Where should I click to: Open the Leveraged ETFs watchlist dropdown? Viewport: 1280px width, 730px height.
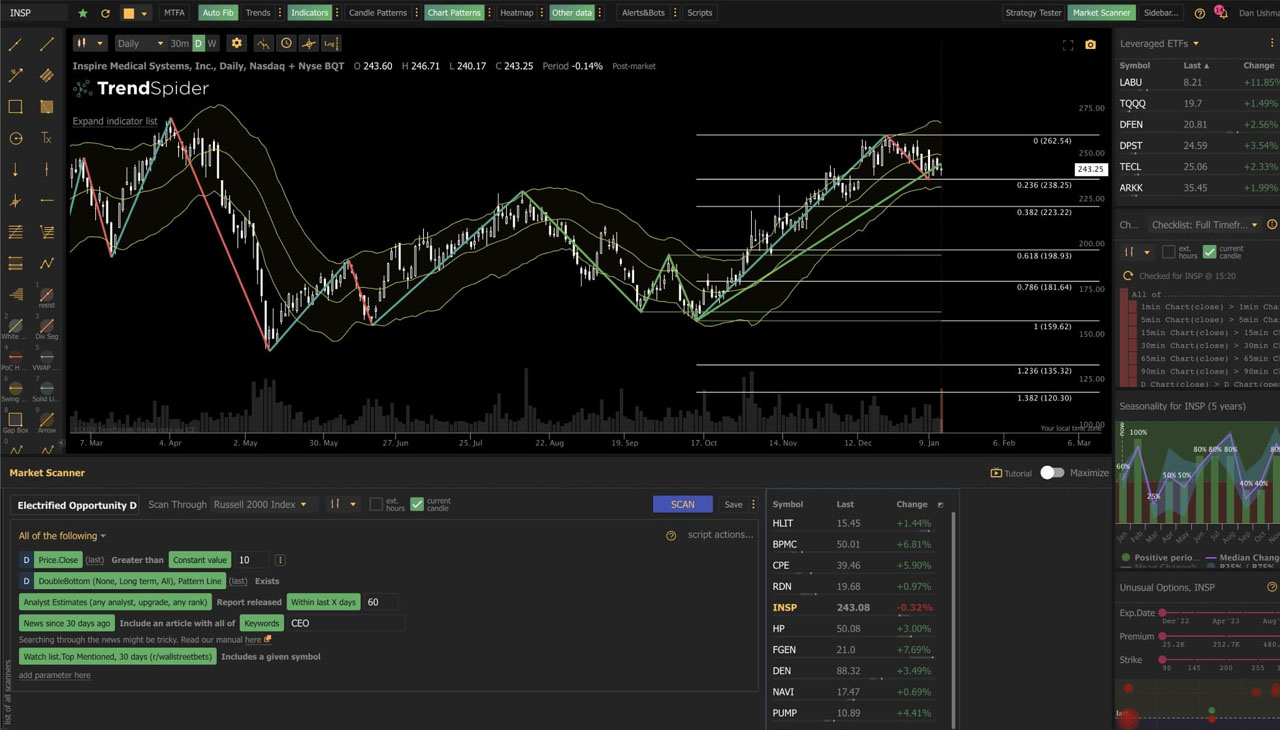coord(1159,43)
